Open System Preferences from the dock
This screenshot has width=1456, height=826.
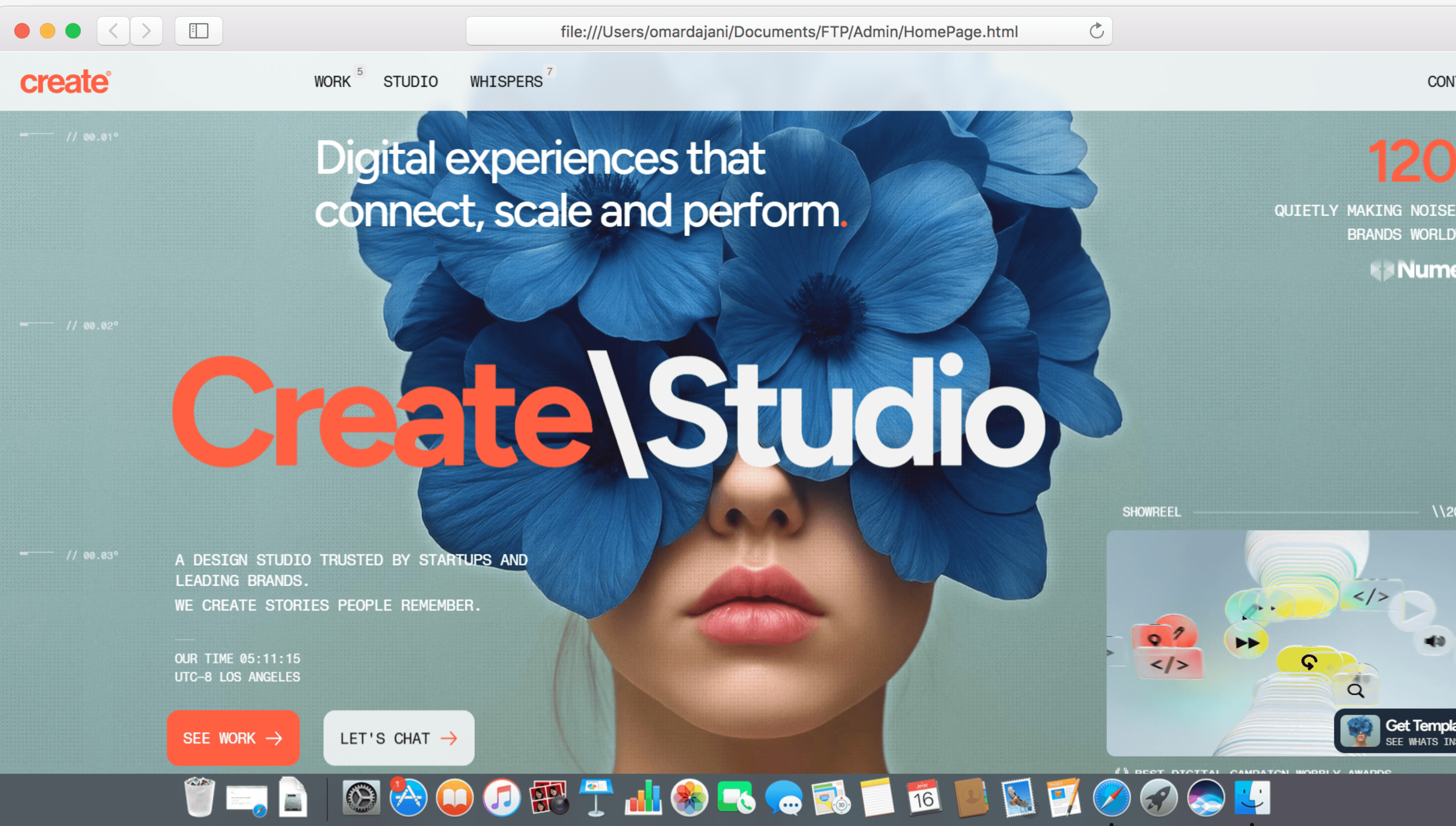361,798
